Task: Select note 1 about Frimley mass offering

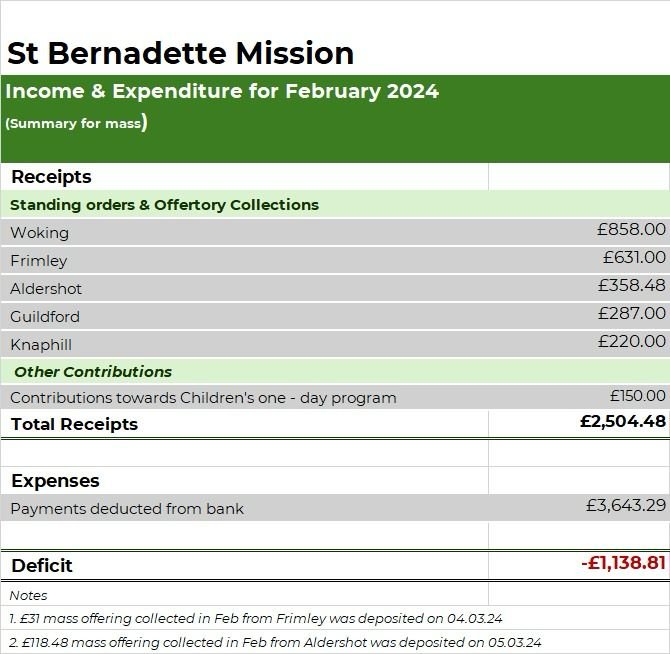Action: point(256,618)
